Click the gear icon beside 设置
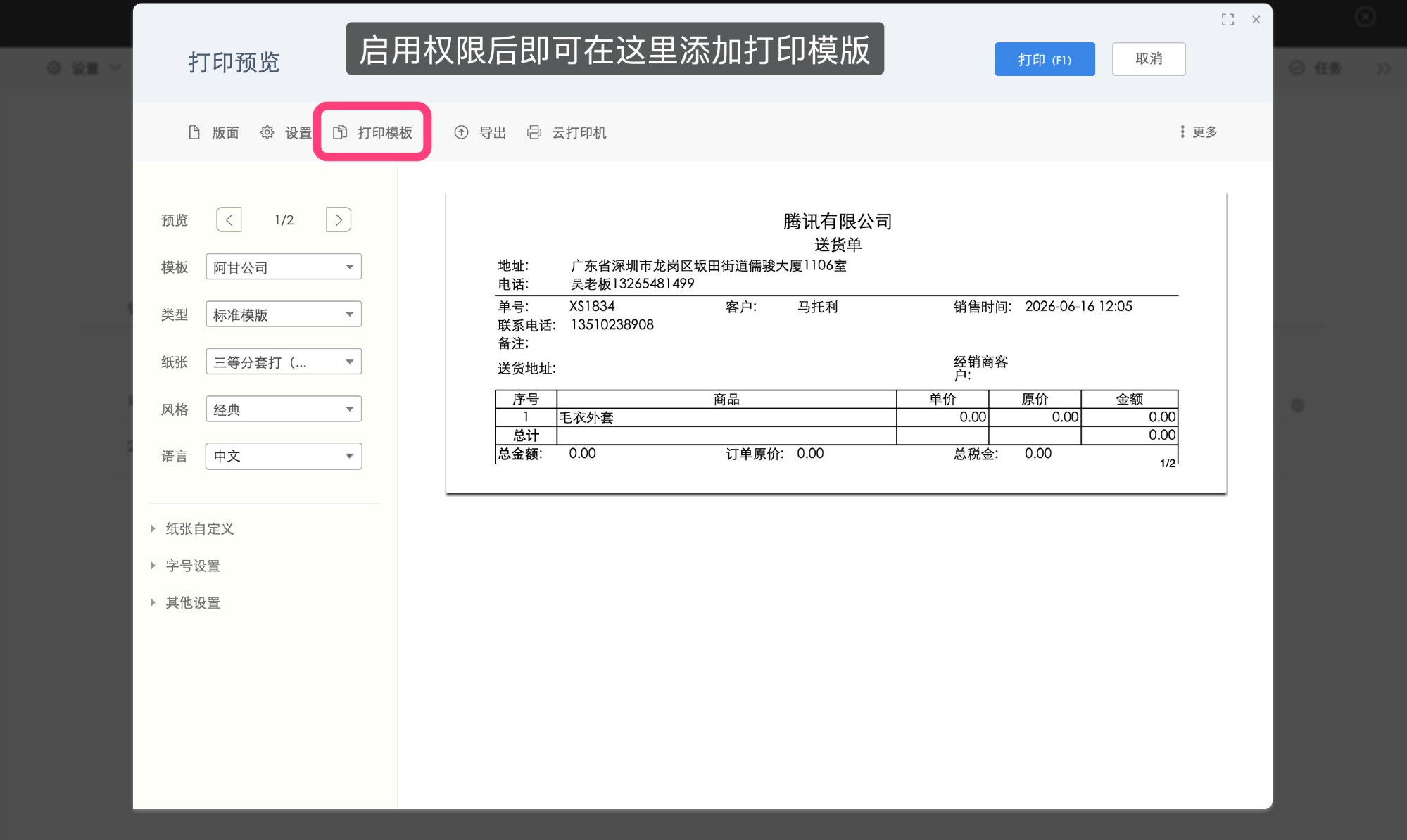This screenshot has width=1407, height=840. pos(267,132)
